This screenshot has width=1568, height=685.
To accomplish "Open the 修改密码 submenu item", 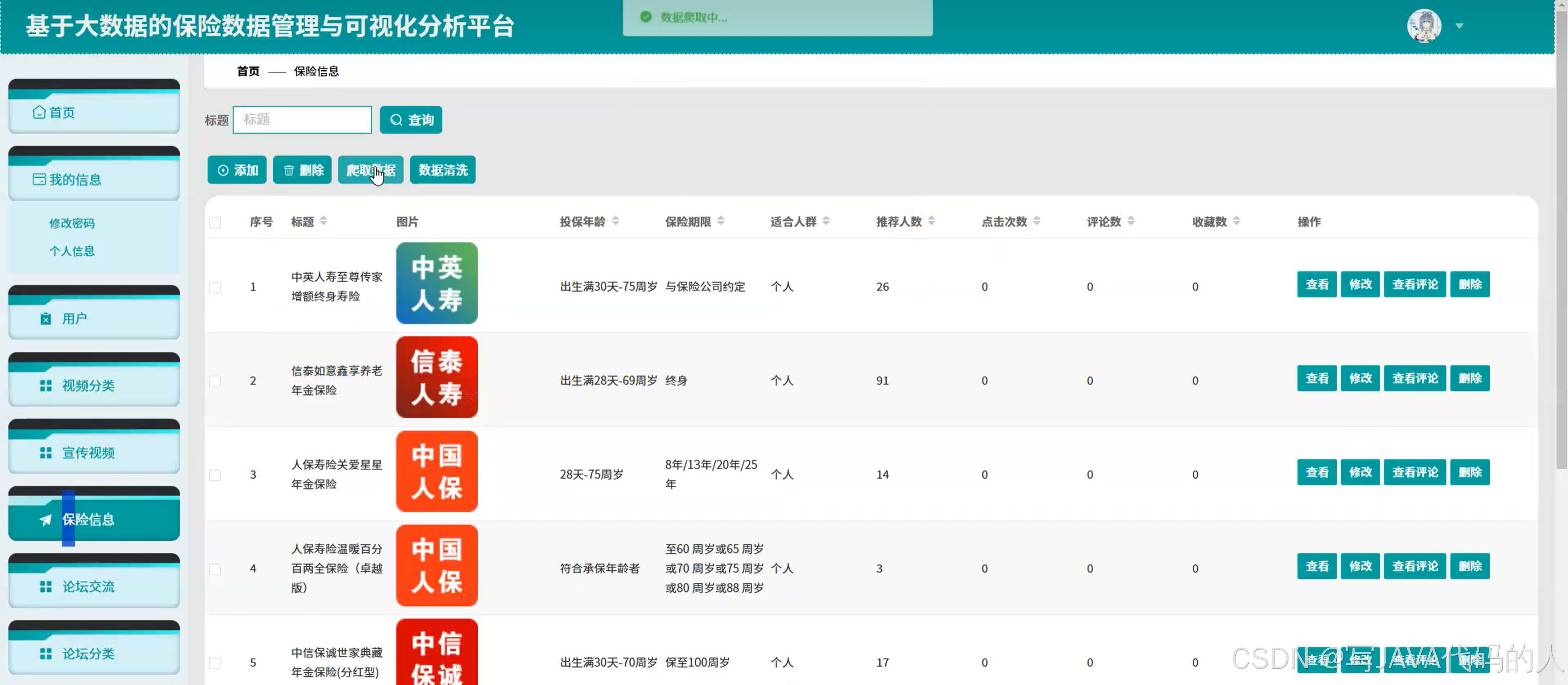I will coord(72,223).
